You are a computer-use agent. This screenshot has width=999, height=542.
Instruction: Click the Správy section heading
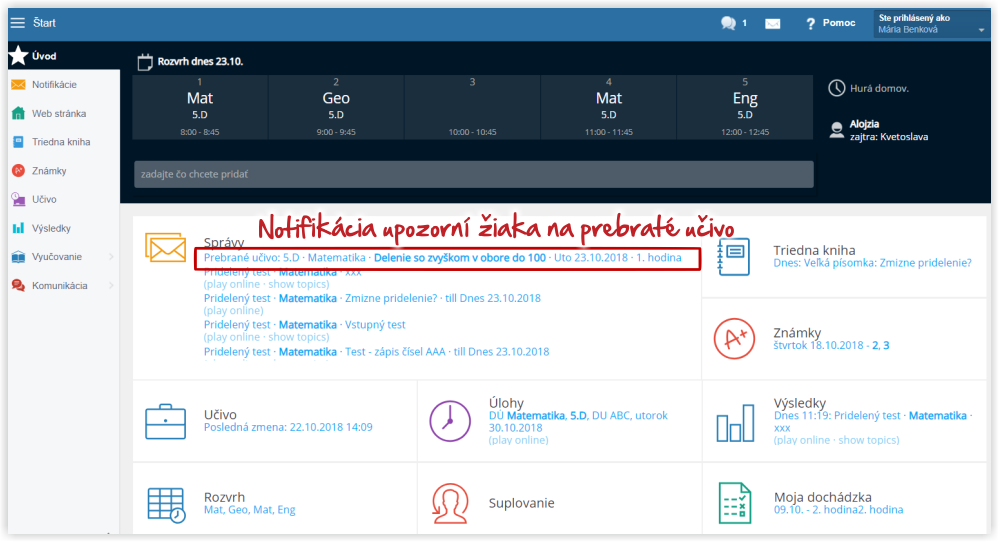(x=224, y=242)
